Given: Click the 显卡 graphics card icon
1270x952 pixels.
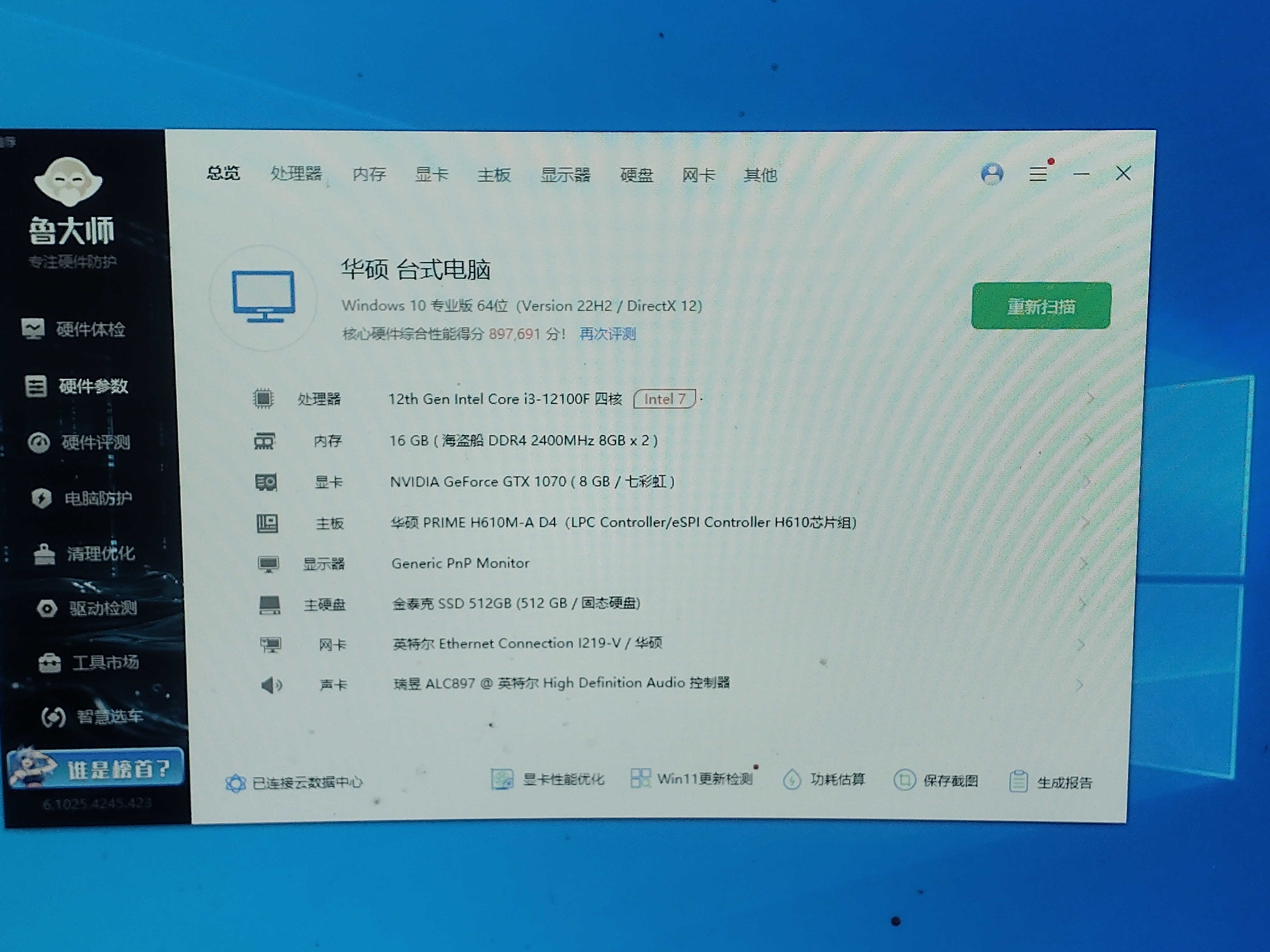Looking at the screenshot, I should coord(266,482).
